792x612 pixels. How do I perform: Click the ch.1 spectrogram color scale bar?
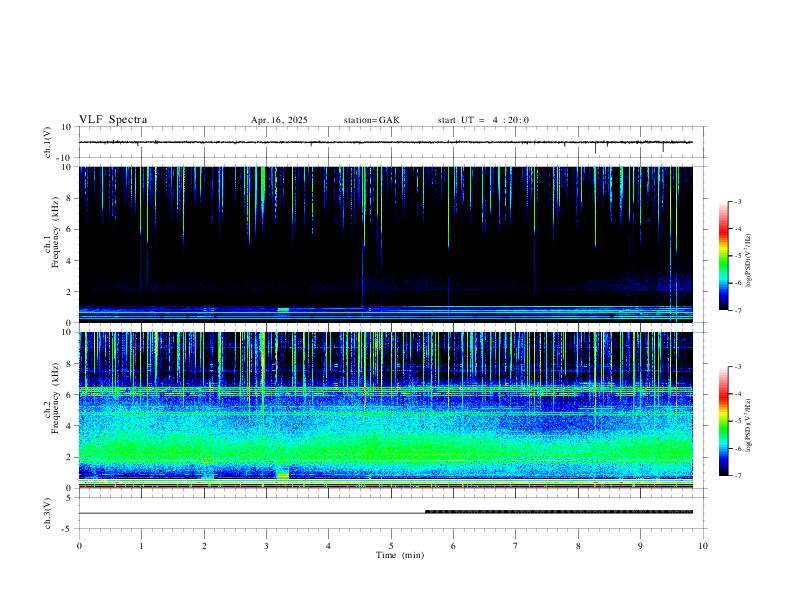pos(724,256)
